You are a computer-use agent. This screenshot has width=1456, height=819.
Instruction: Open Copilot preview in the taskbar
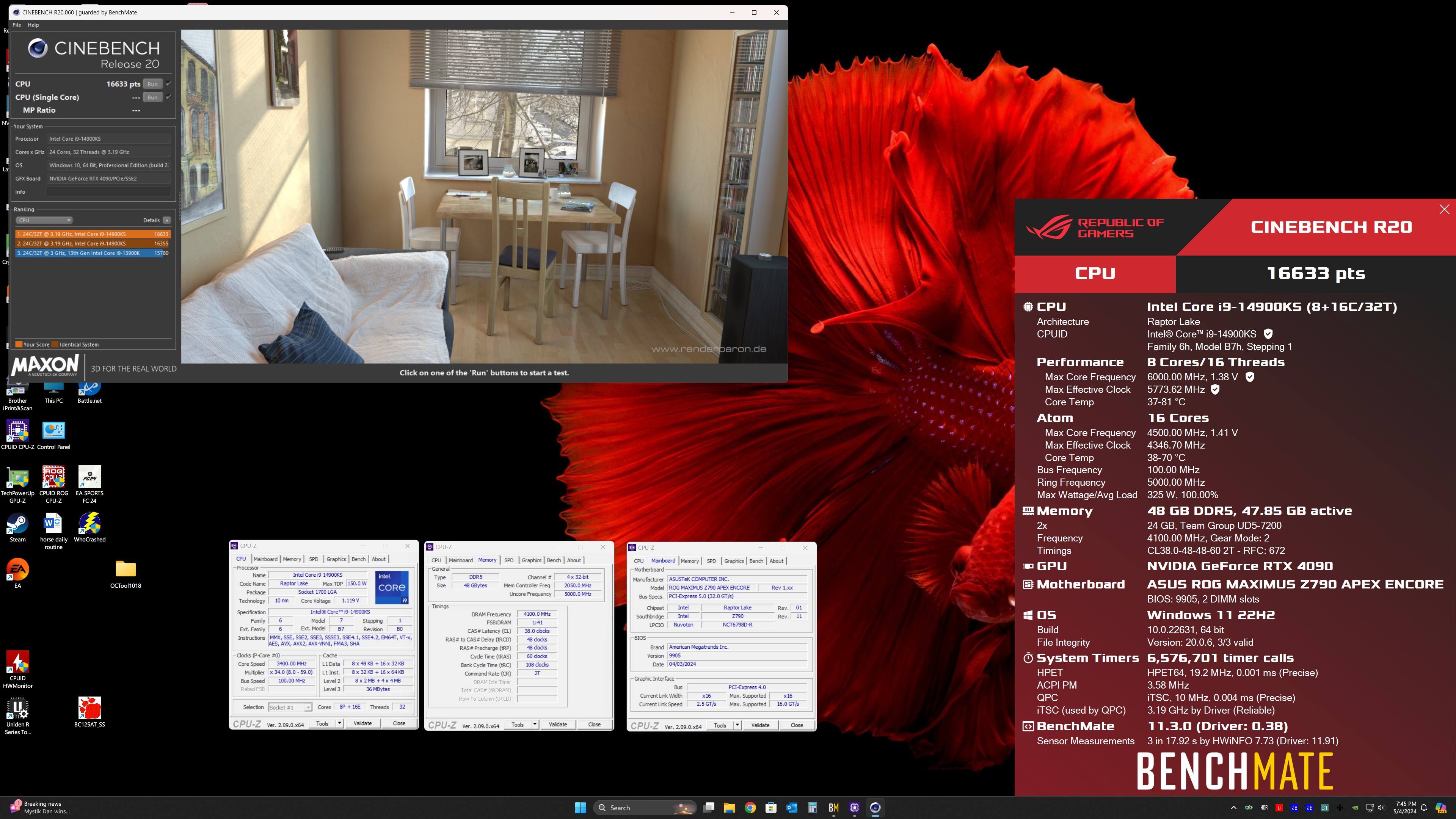[1441, 808]
